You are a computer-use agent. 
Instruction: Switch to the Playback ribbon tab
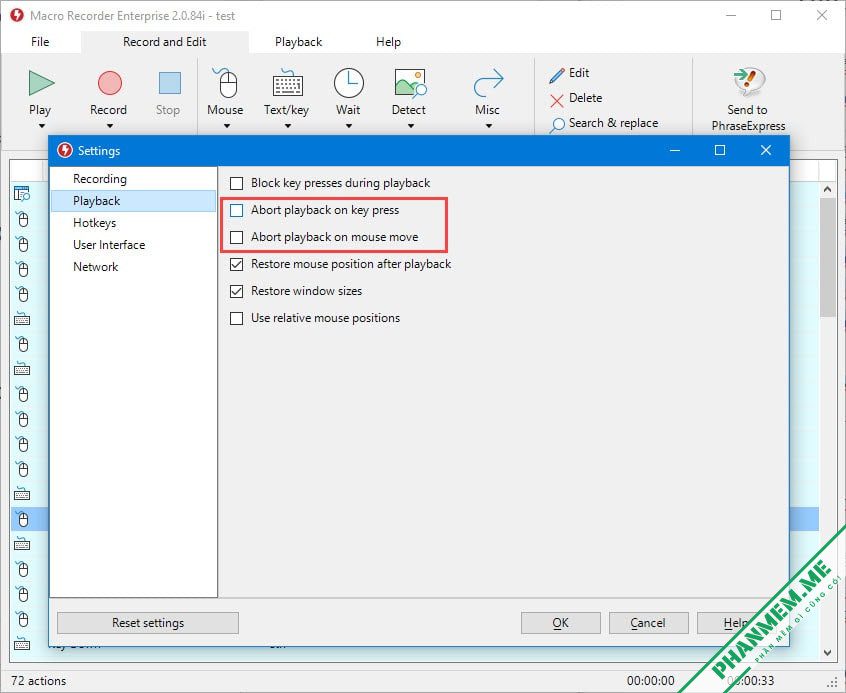tap(298, 42)
